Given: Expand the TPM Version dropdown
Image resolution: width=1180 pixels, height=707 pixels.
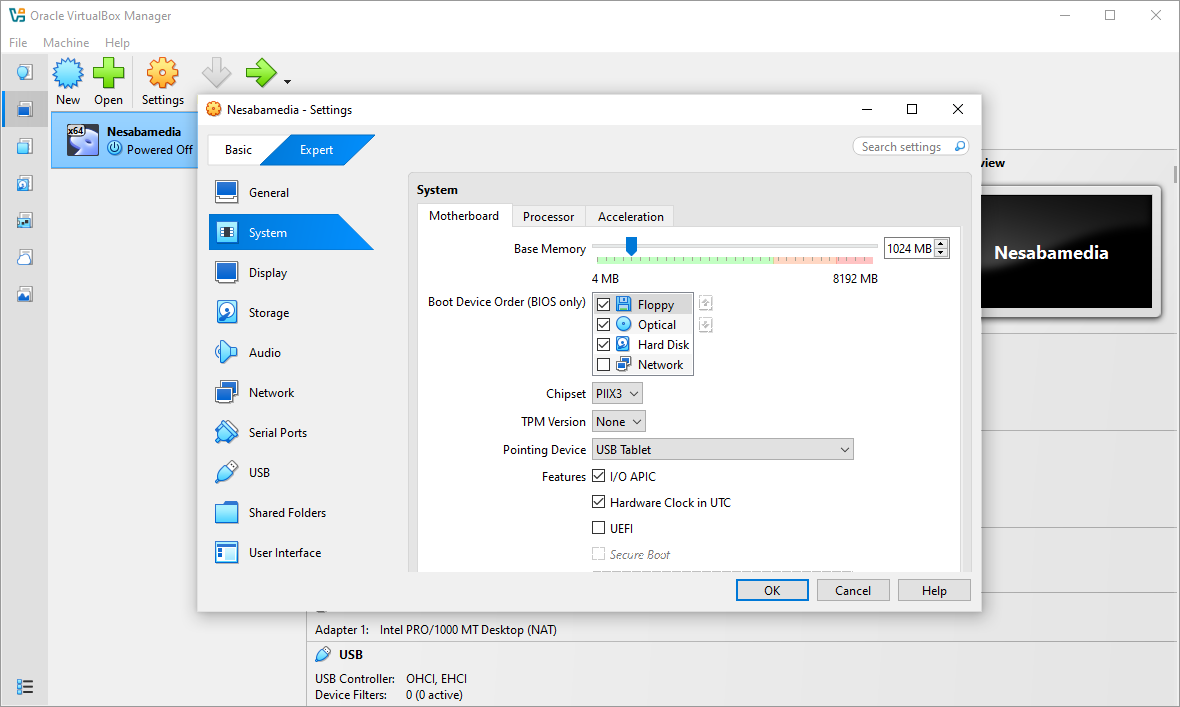Looking at the screenshot, I should click(x=618, y=422).
